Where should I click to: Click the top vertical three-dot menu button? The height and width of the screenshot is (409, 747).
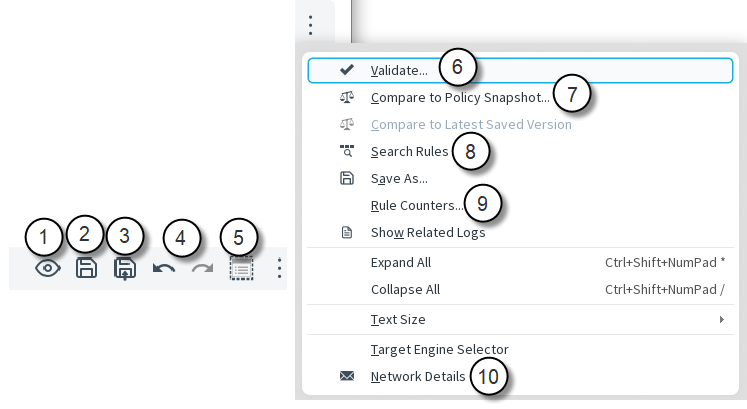(x=312, y=24)
